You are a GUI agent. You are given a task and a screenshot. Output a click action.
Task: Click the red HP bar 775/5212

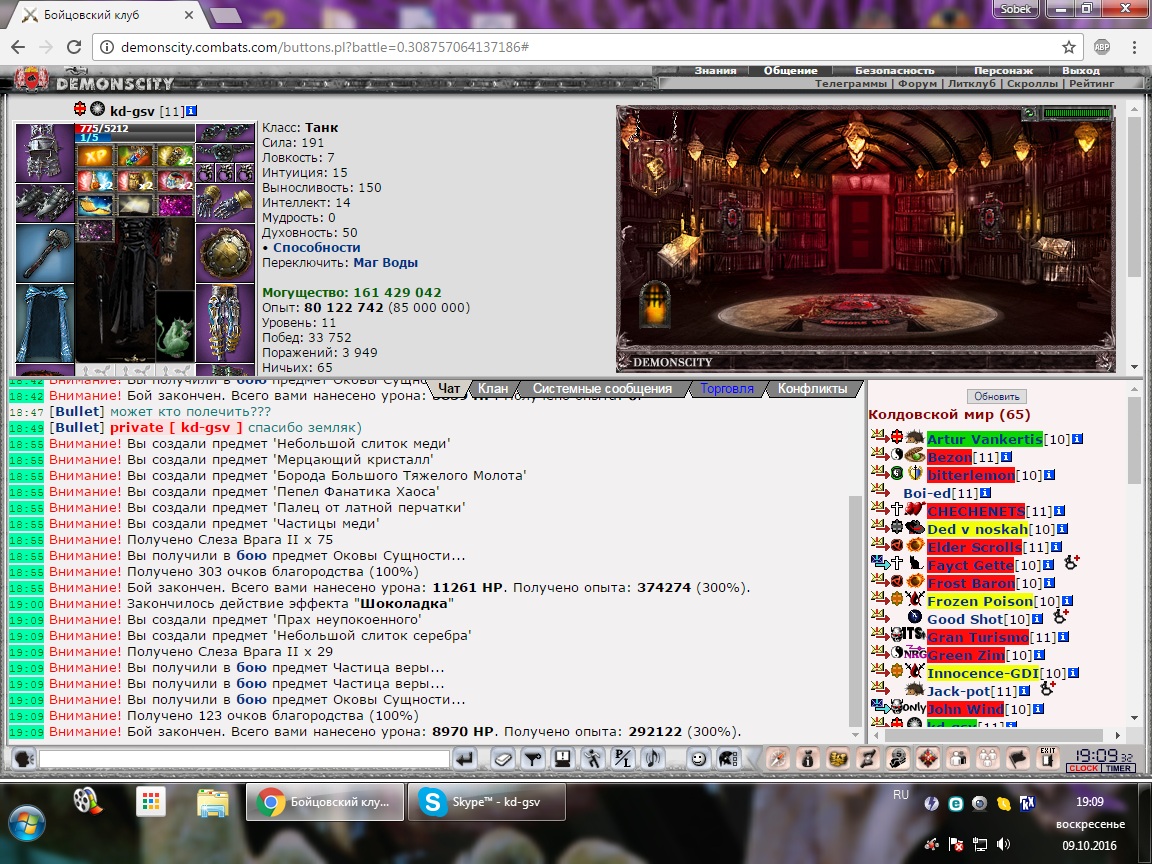pyautogui.click(x=134, y=129)
